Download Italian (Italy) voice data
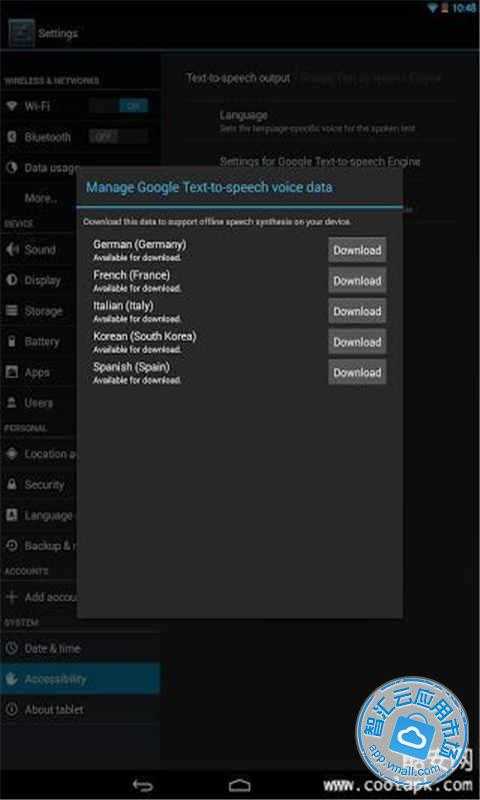Screen dimensions: 480x800 [357, 311]
